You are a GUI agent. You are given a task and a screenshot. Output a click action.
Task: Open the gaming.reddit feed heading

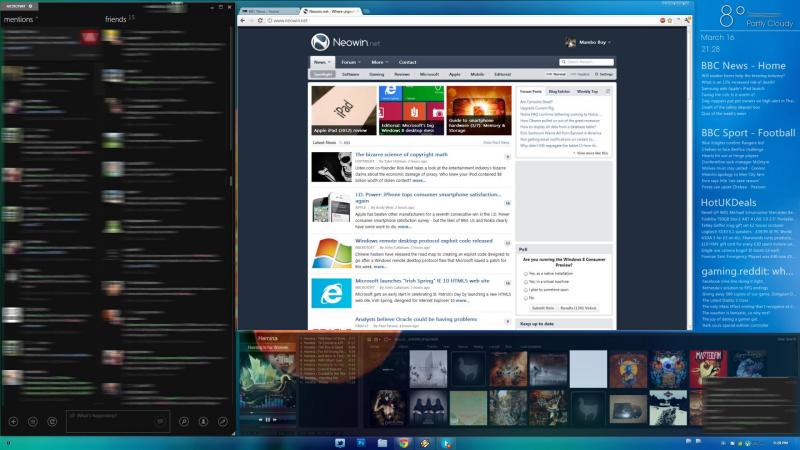pos(747,271)
